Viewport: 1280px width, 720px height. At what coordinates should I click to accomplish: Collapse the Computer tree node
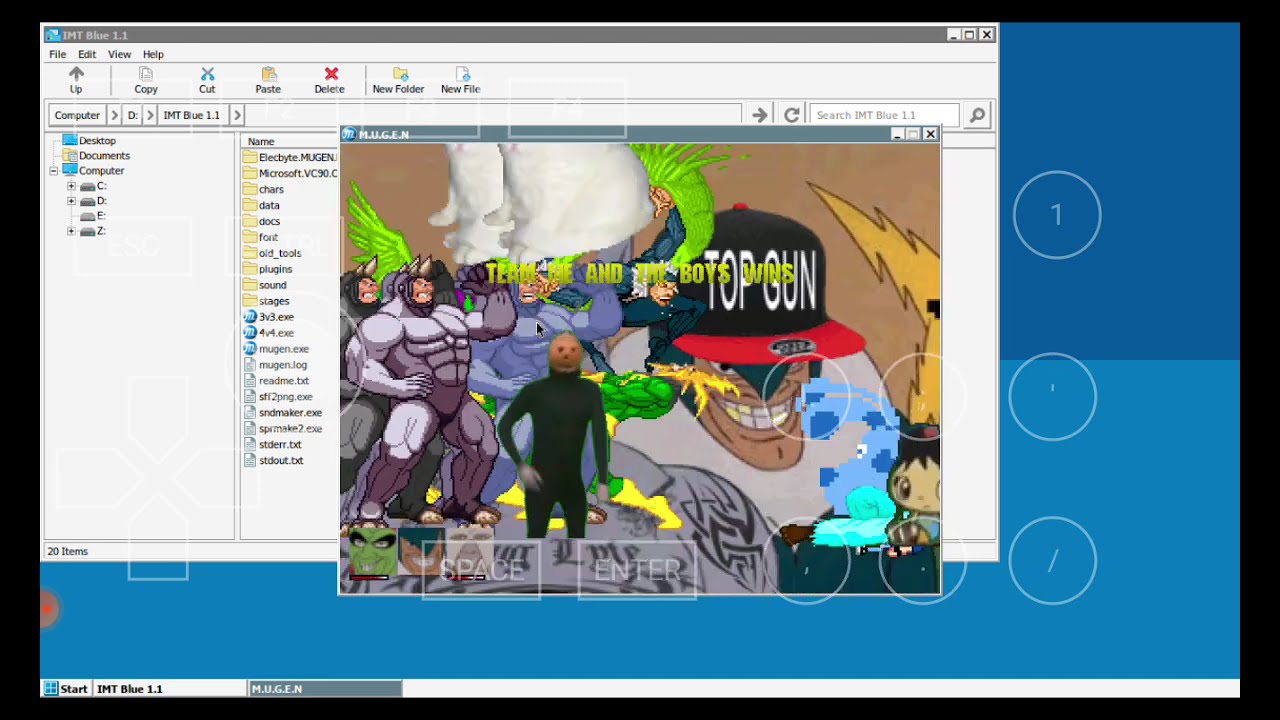click(x=54, y=171)
